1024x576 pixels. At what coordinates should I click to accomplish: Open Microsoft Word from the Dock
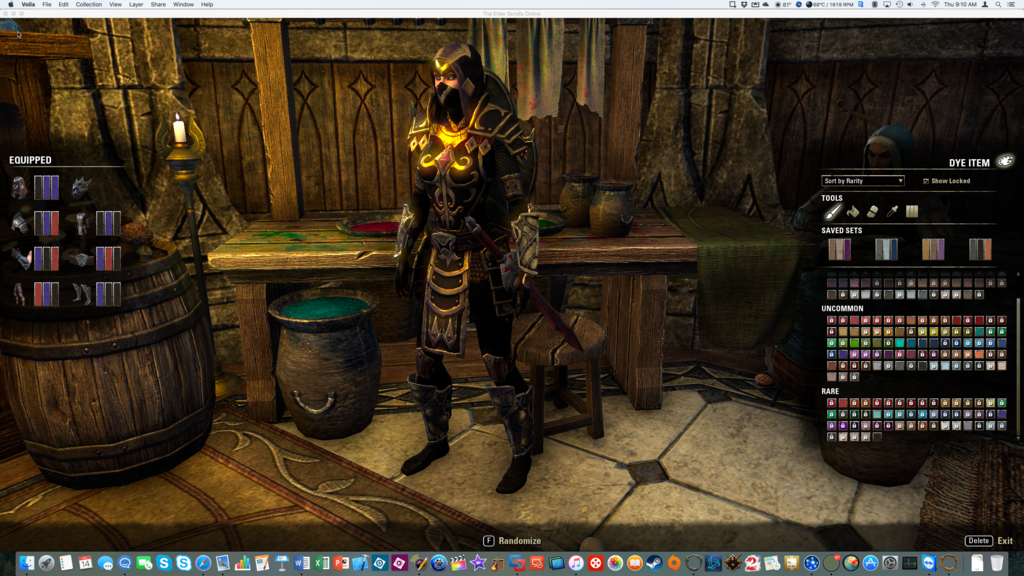tap(302, 563)
